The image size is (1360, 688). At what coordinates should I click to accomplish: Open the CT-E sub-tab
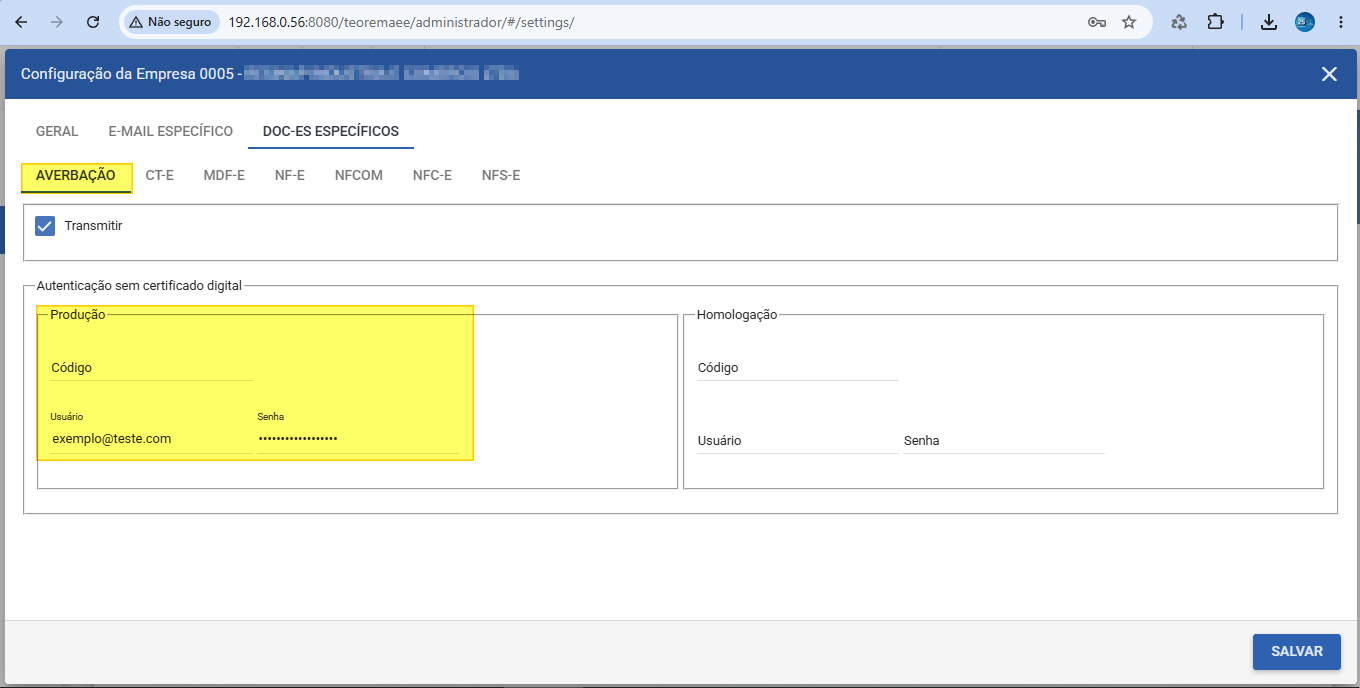pyautogui.click(x=160, y=176)
